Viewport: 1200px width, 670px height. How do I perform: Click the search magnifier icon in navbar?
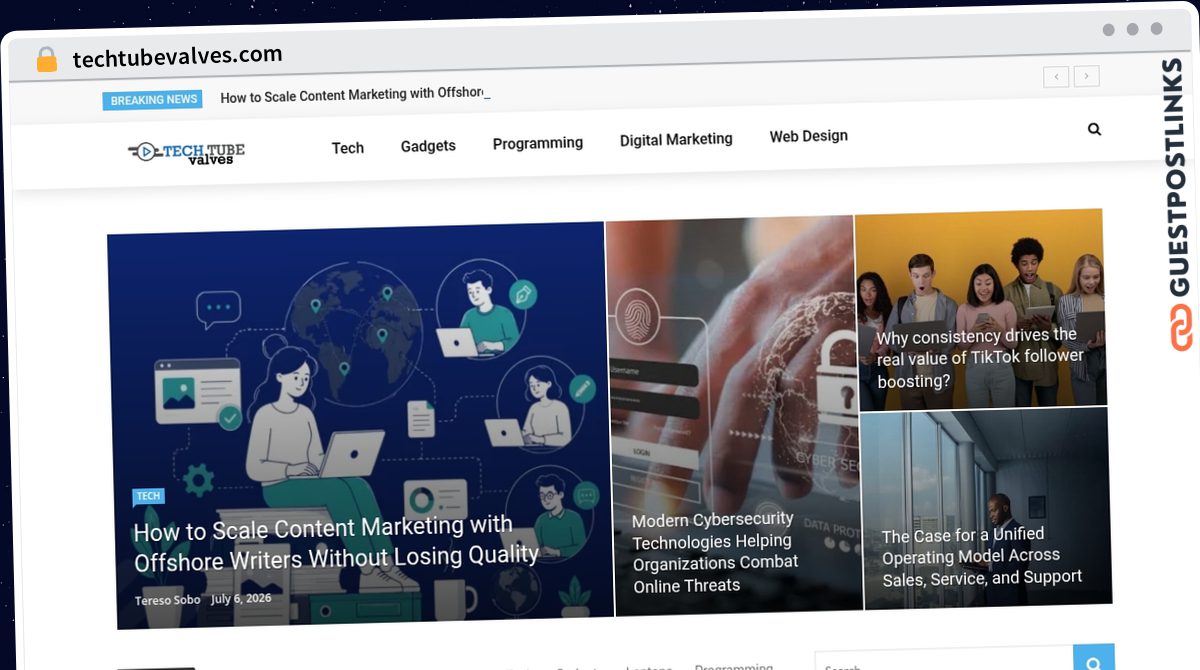(x=1094, y=129)
